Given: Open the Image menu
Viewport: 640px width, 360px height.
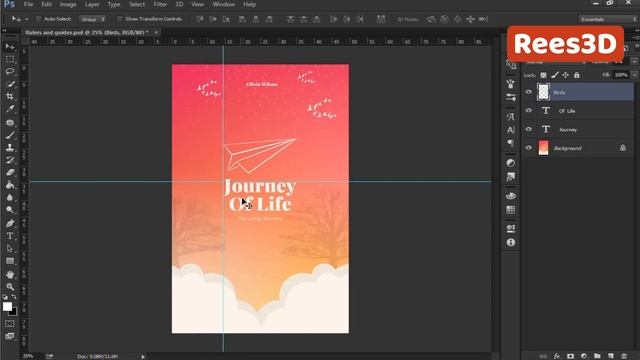Looking at the screenshot, I should tap(68, 4).
